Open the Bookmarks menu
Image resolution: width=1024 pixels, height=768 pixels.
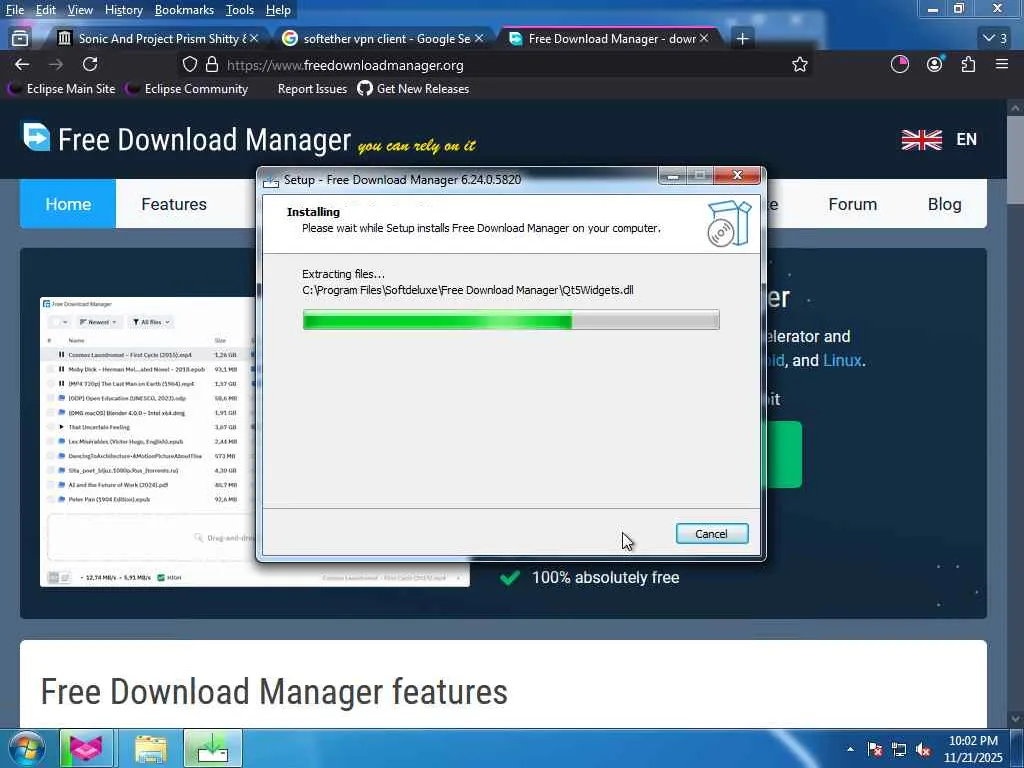184,10
